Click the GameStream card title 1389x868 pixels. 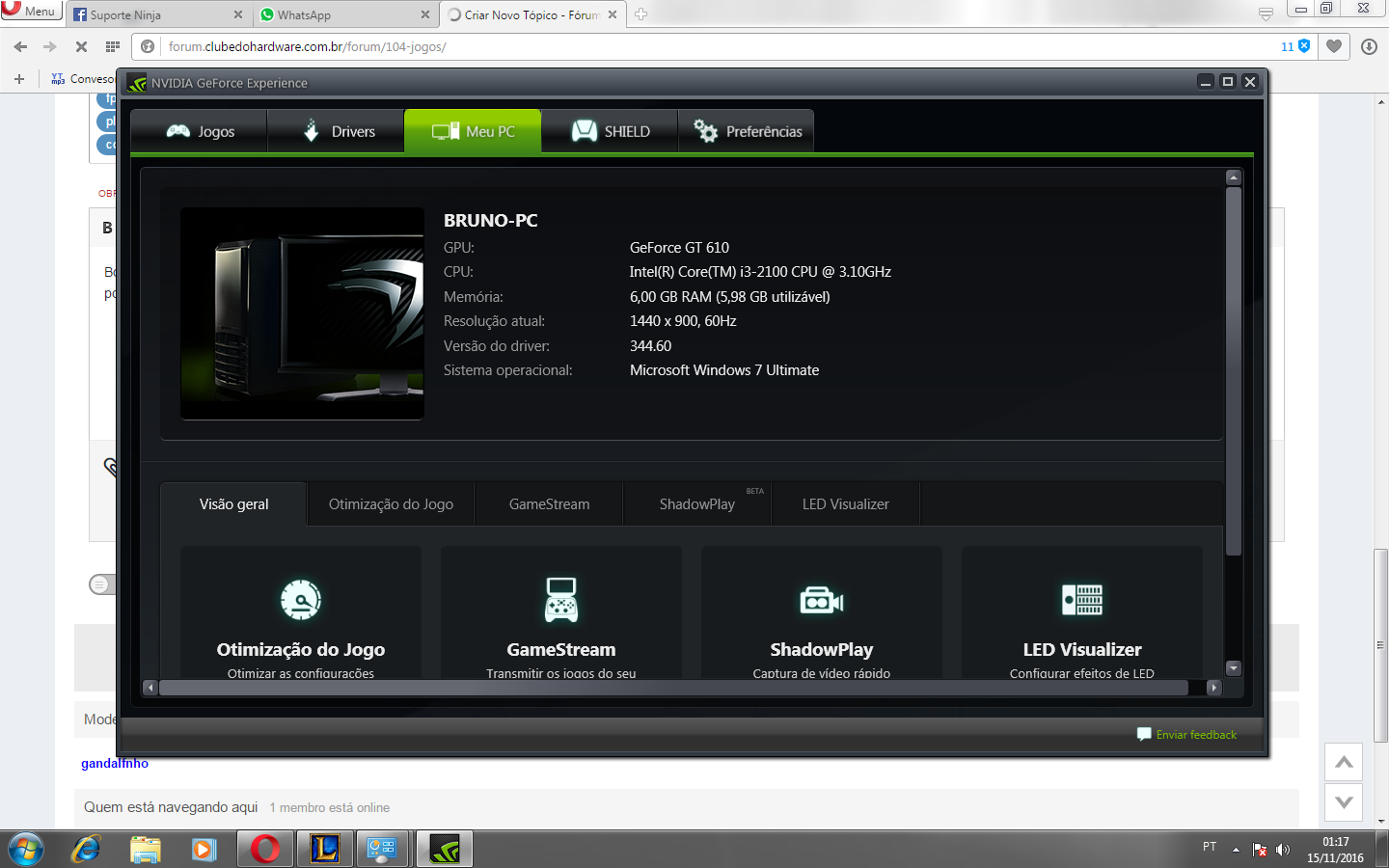click(561, 649)
